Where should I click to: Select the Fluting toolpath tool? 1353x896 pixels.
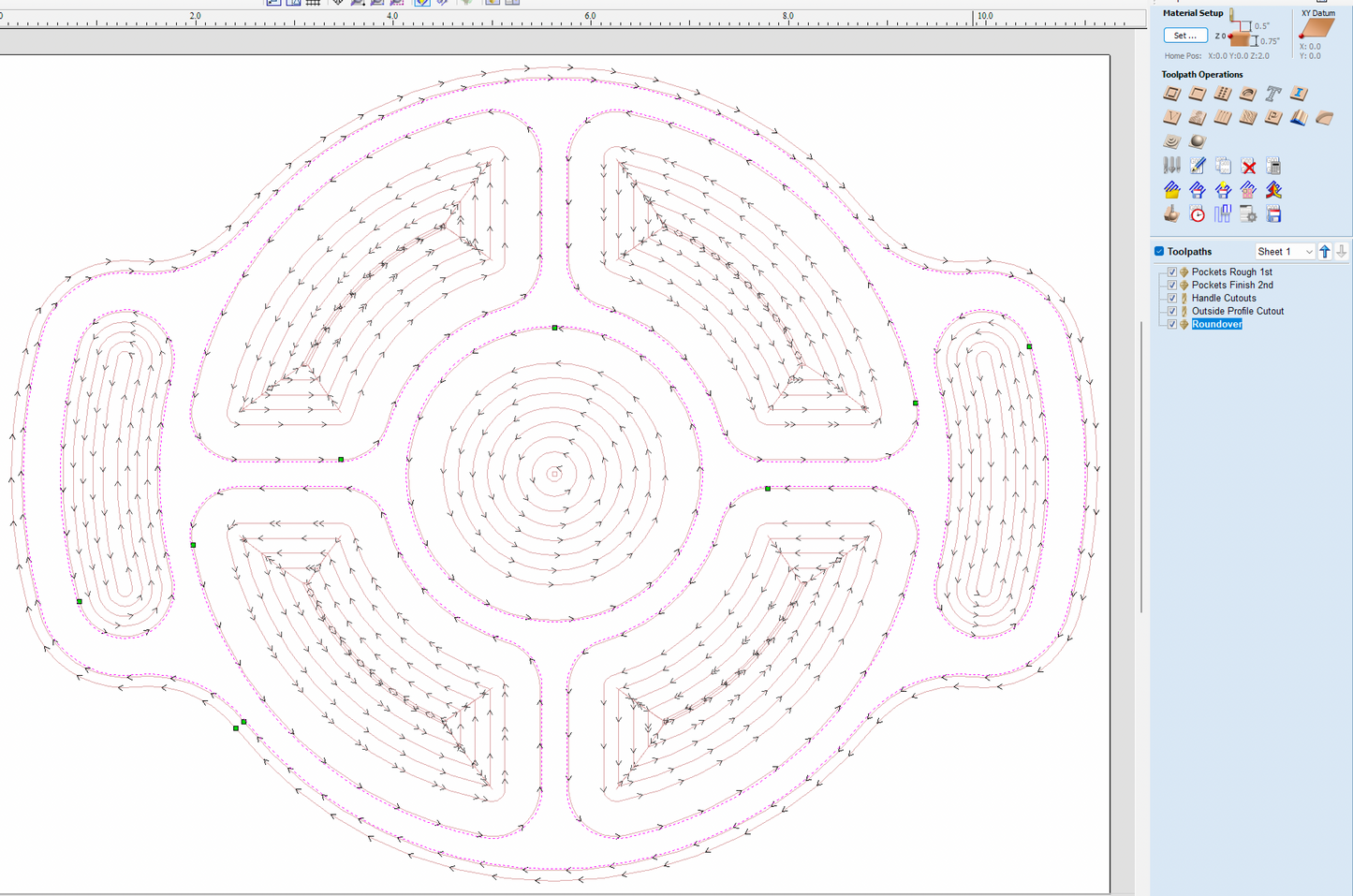pyautogui.click(x=1222, y=117)
